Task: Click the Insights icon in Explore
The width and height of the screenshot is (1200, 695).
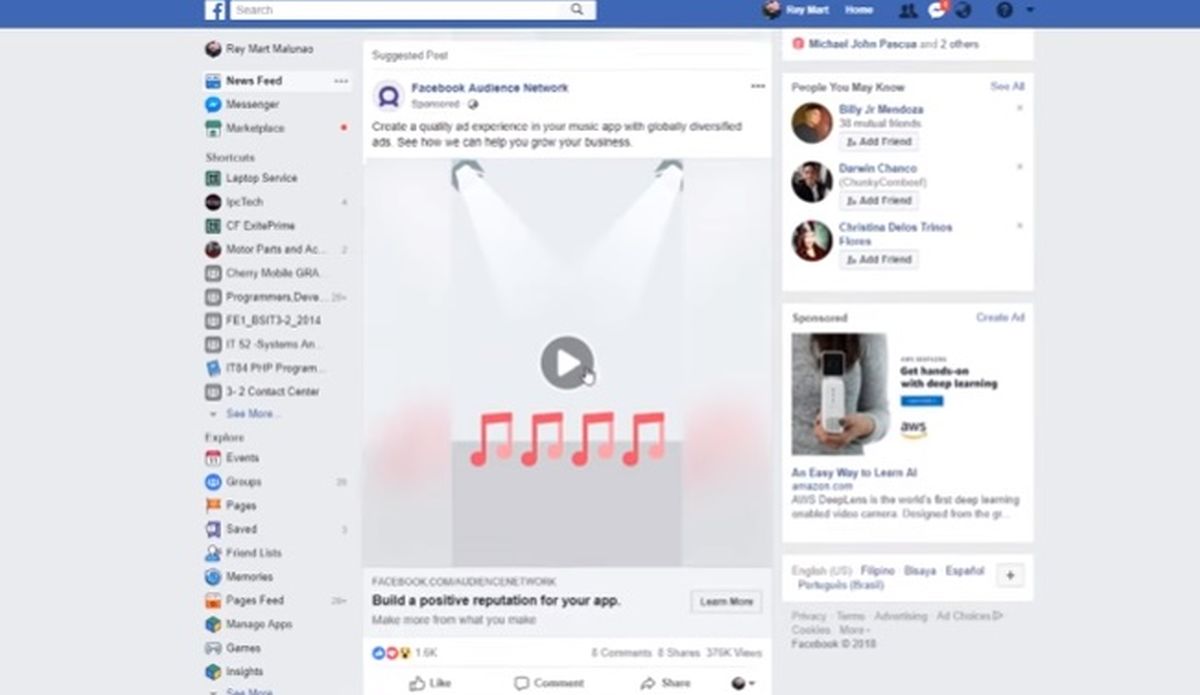Action: tap(213, 672)
